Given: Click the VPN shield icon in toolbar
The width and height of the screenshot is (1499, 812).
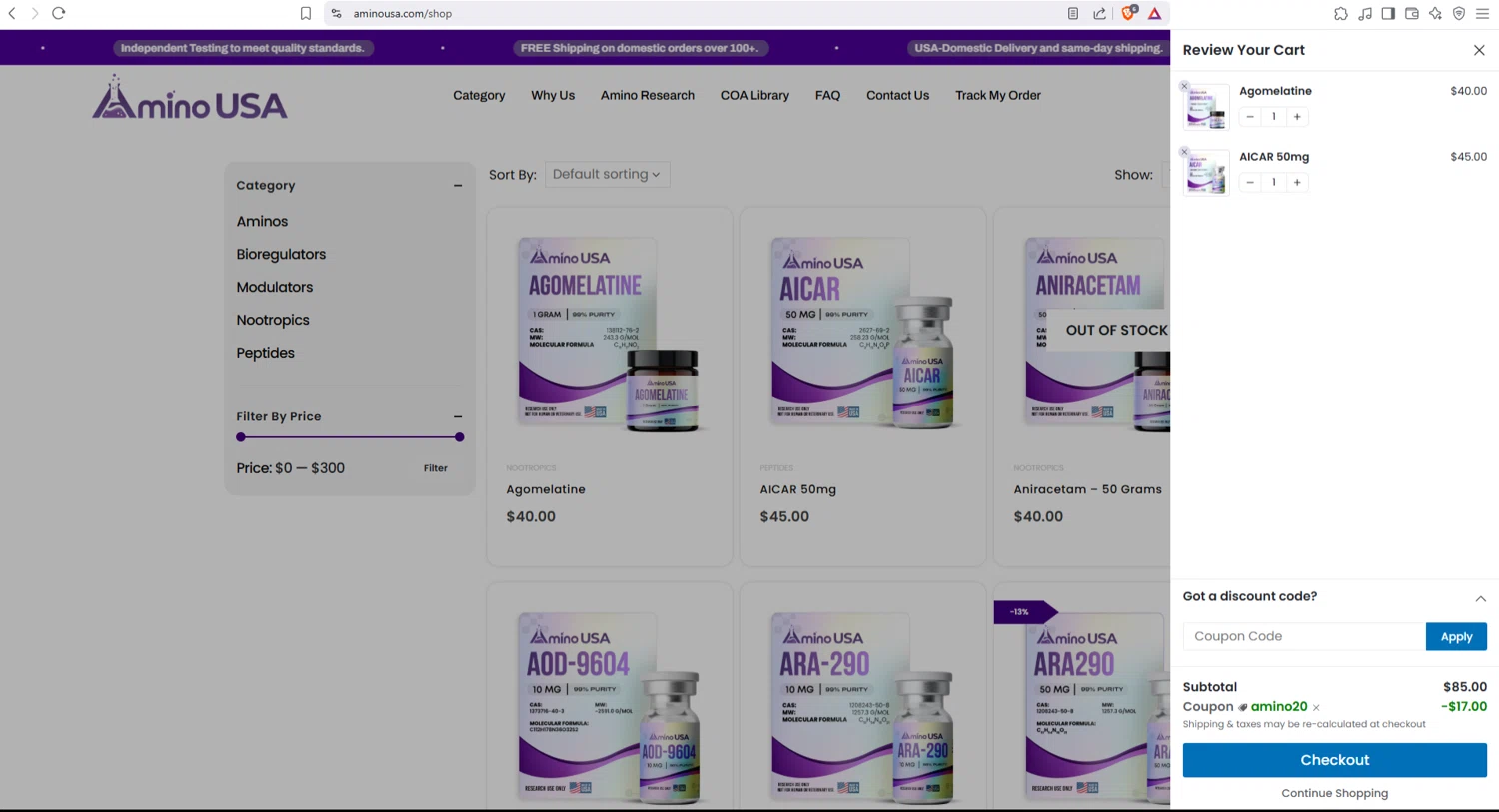Looking at the screenshot, I should [1459, 13].
